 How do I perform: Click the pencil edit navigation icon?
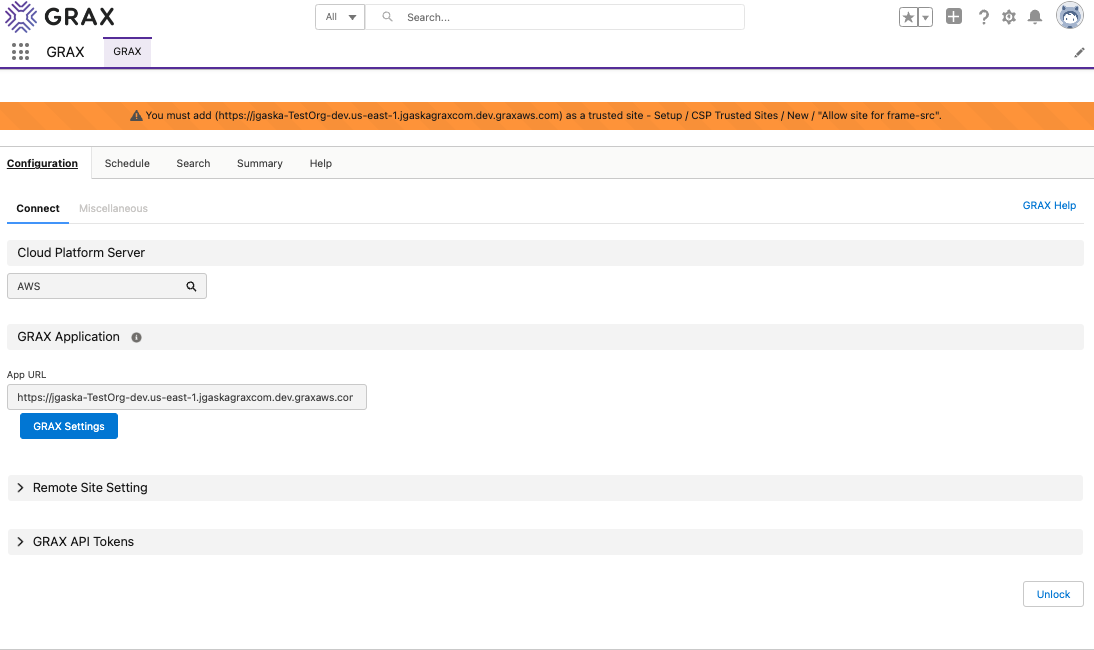(1079, 52)
